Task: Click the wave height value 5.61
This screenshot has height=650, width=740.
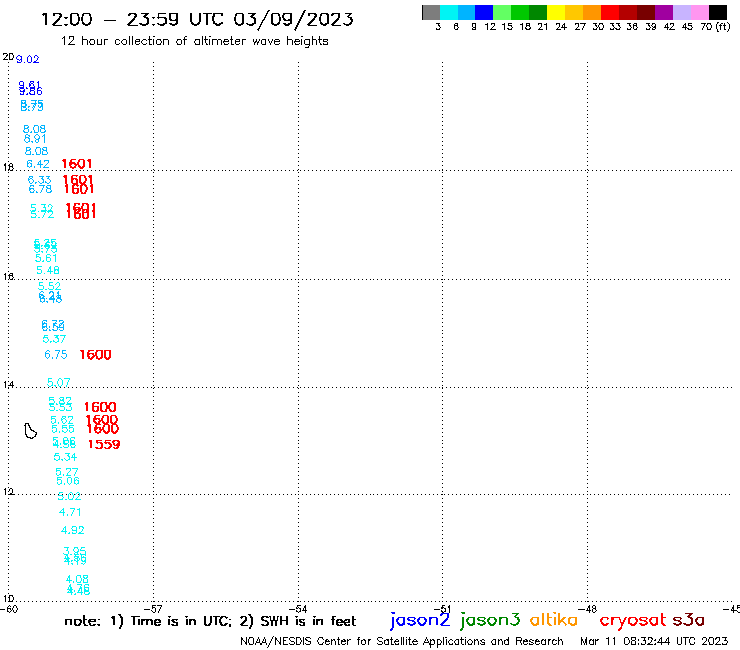Action: coord(46,258)
